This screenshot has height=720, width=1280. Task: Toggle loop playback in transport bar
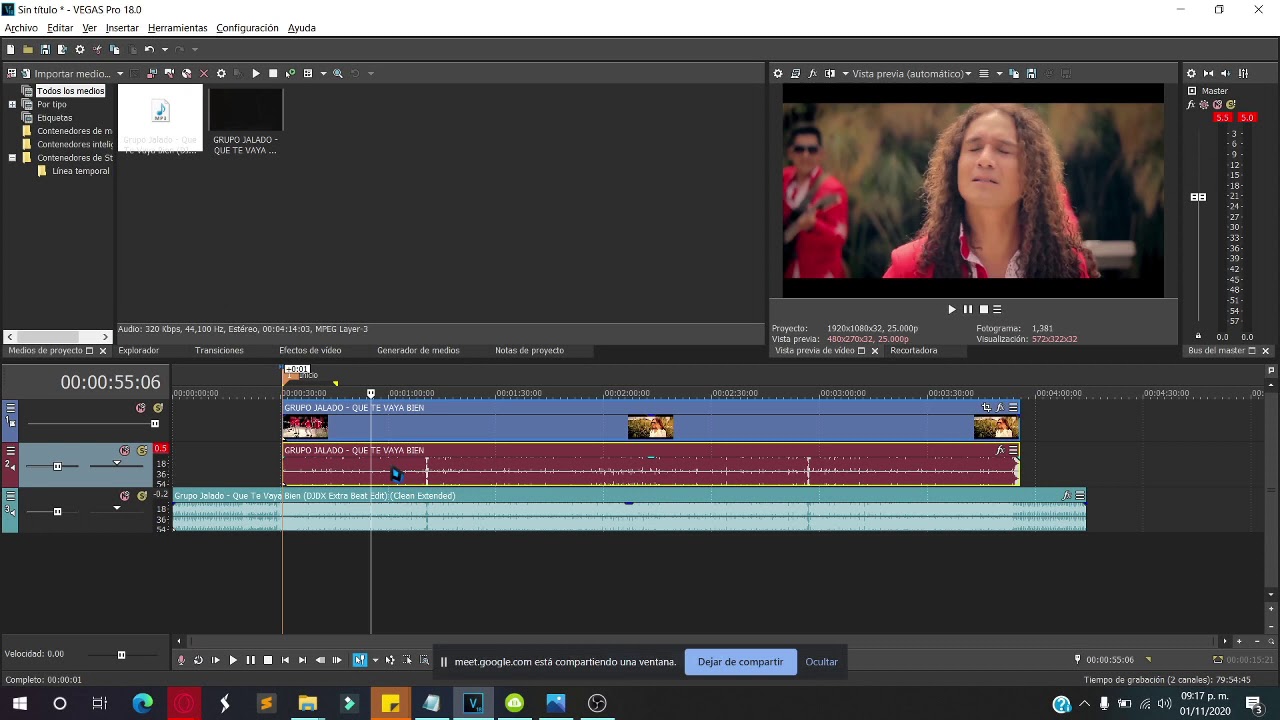click(198, 660)
